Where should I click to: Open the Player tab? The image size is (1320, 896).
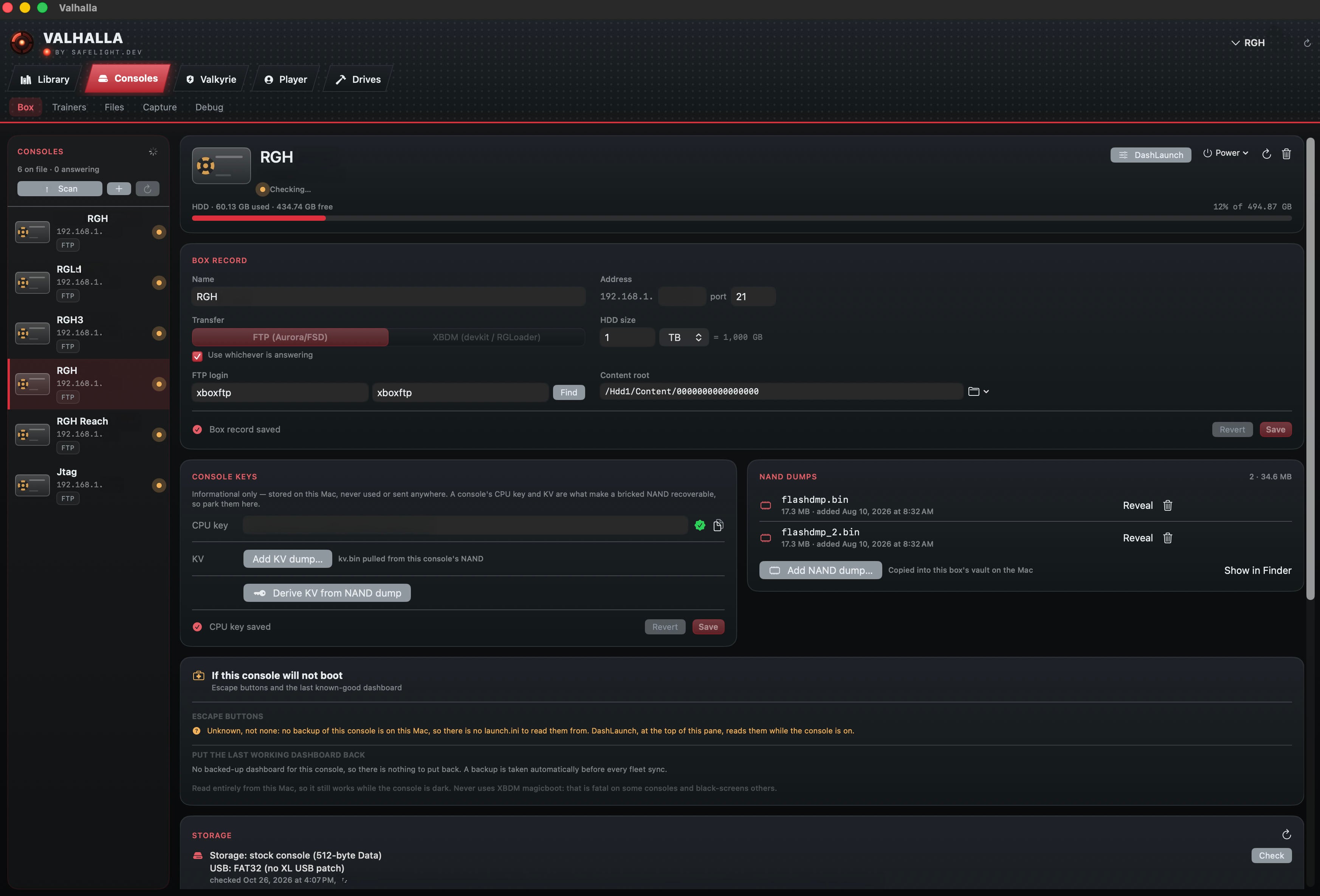coord(285,79)
